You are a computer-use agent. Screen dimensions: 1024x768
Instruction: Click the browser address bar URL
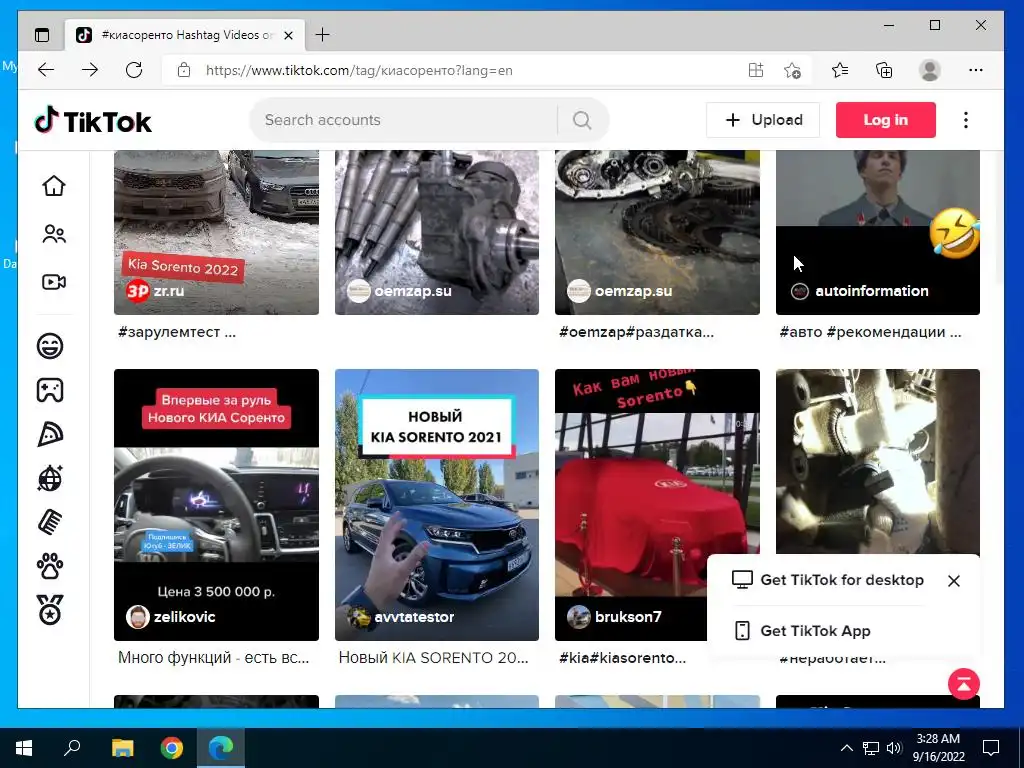359,71
